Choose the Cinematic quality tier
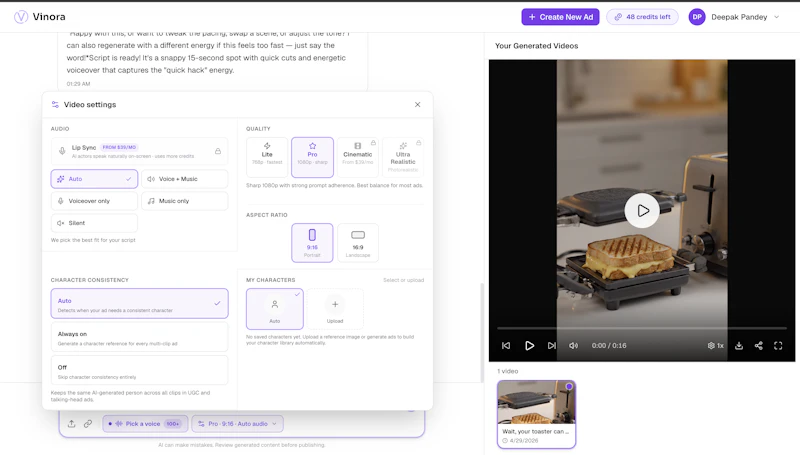The width and height of the screenshot is (800, 455). pyautogui.click(x=358, y=157)
